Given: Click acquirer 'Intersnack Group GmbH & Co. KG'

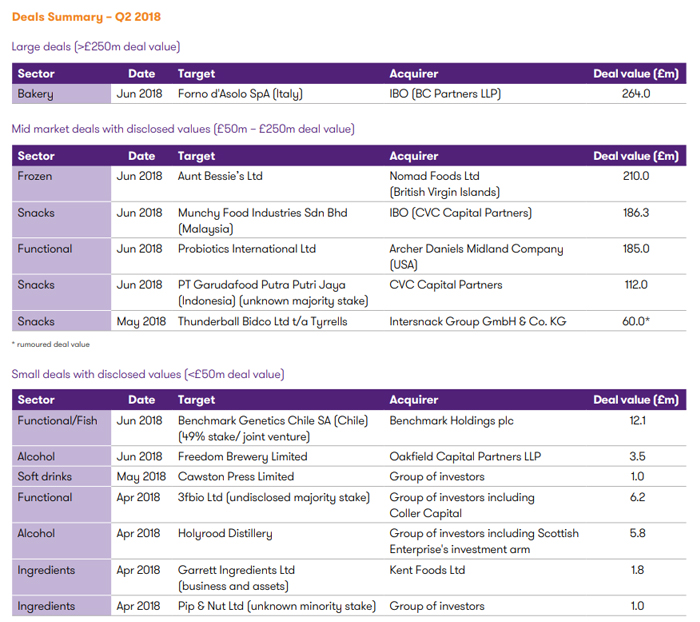Looking at the screenshot, I should pos(478,321).
